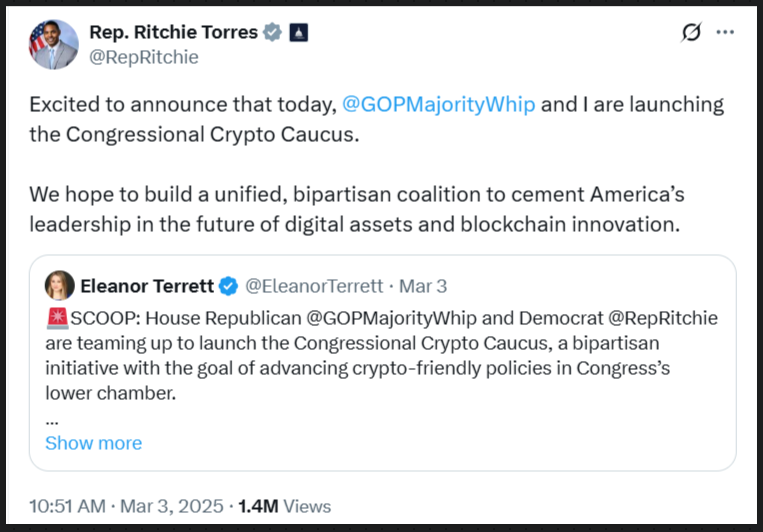Click the main post text about Crypto Caucus
The height and width of the screenshot is (532, 763).
pos(377,164)
